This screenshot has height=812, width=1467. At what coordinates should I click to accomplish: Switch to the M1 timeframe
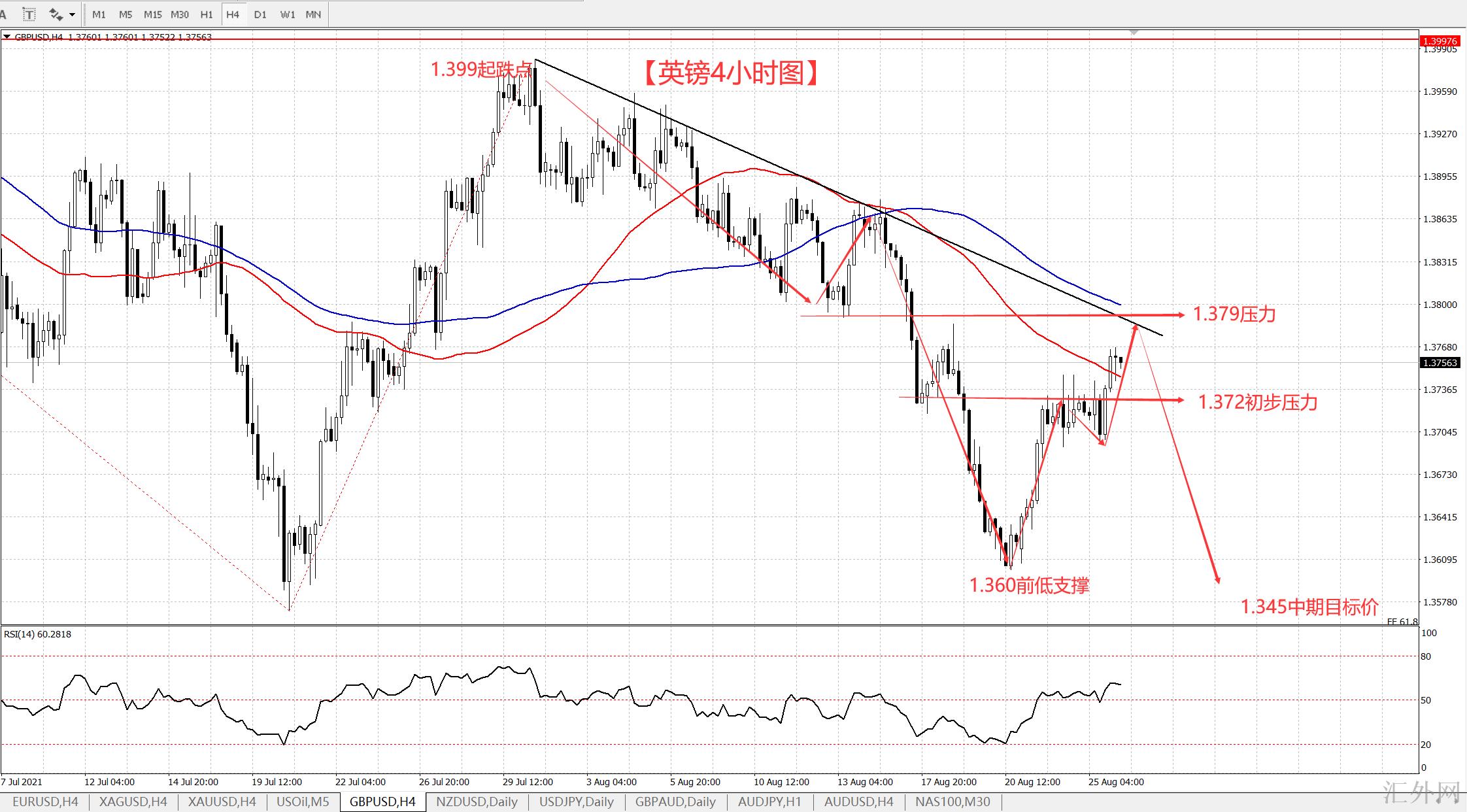click(x=99, y=14)
